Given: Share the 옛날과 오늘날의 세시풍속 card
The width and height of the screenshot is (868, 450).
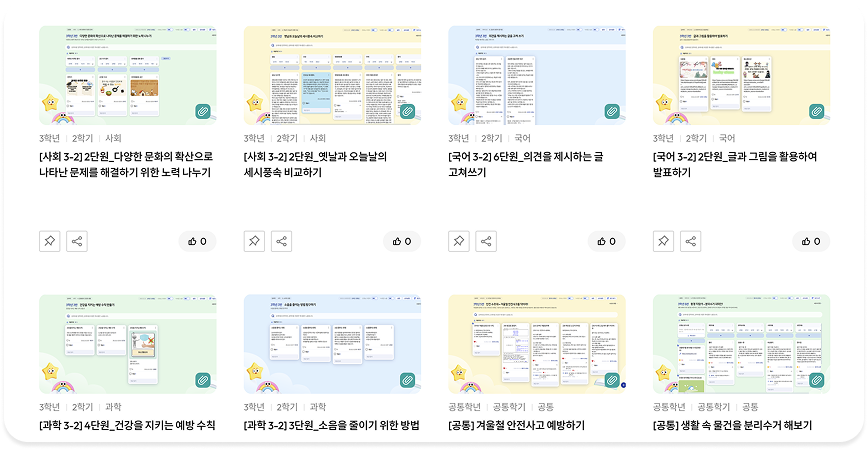Looking at the screenshot, I should (281, 241).
